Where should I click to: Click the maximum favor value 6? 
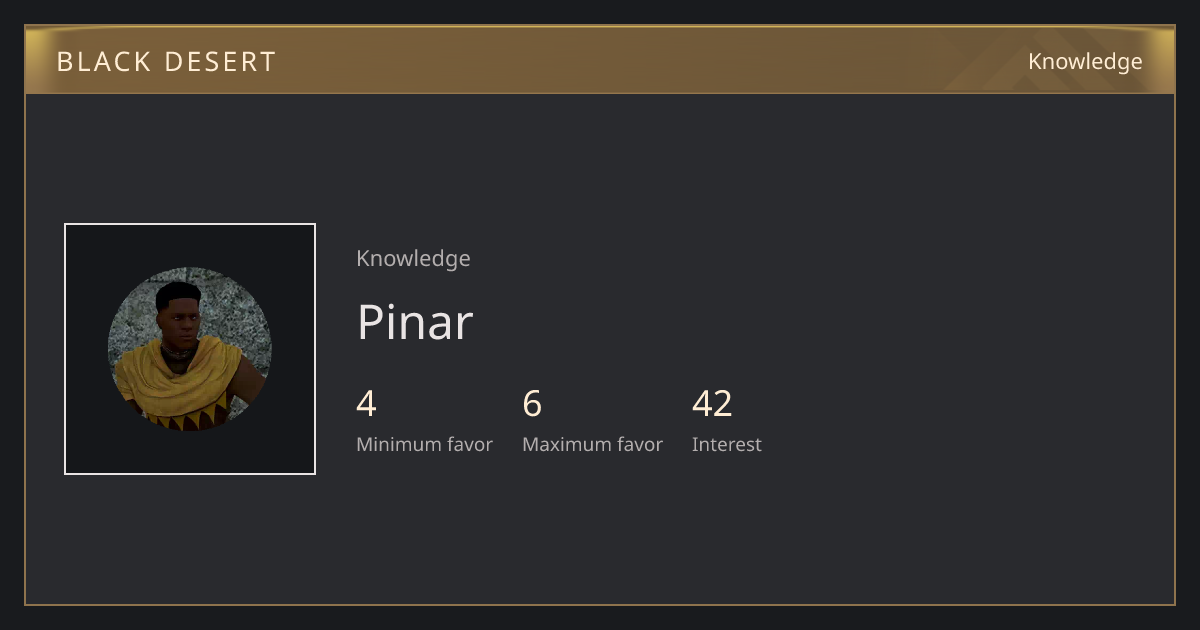click(x=532, y=404)
